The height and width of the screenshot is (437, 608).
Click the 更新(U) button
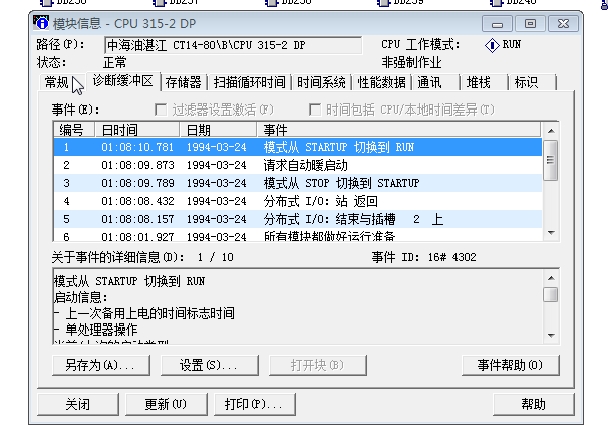[x=166, y=404]
